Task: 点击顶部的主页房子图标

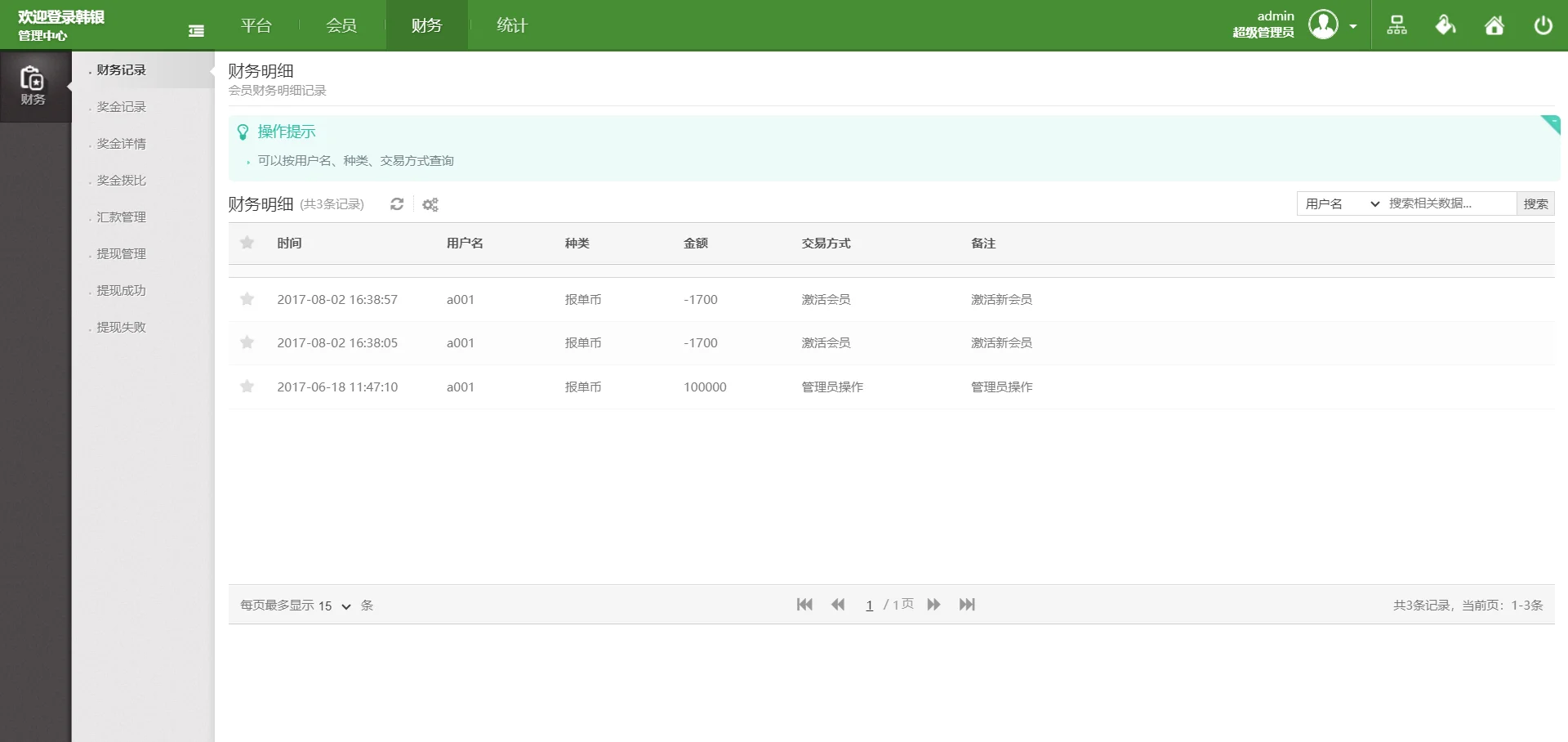Action: click(1494, 25)
